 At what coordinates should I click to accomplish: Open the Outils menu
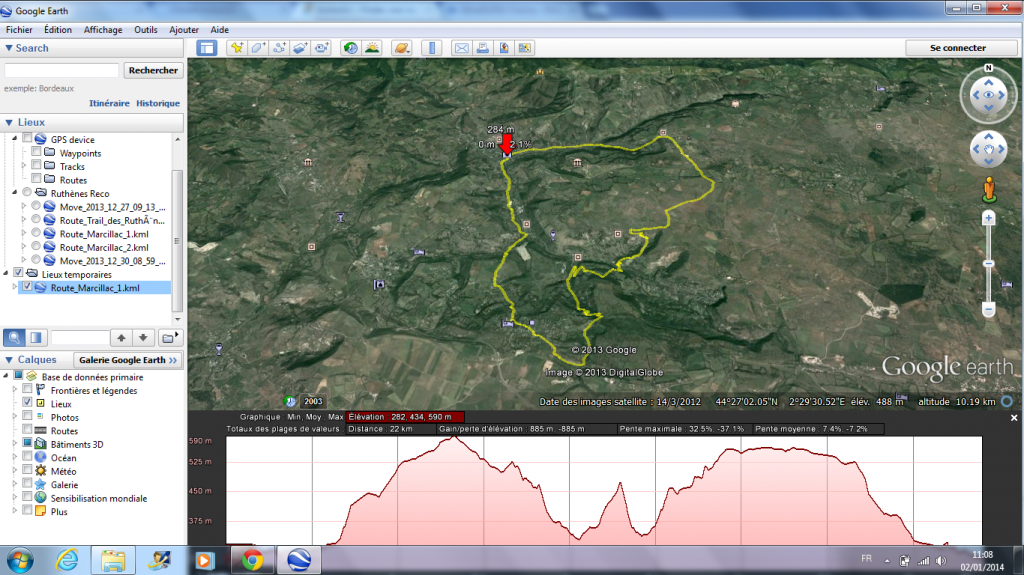146,29
